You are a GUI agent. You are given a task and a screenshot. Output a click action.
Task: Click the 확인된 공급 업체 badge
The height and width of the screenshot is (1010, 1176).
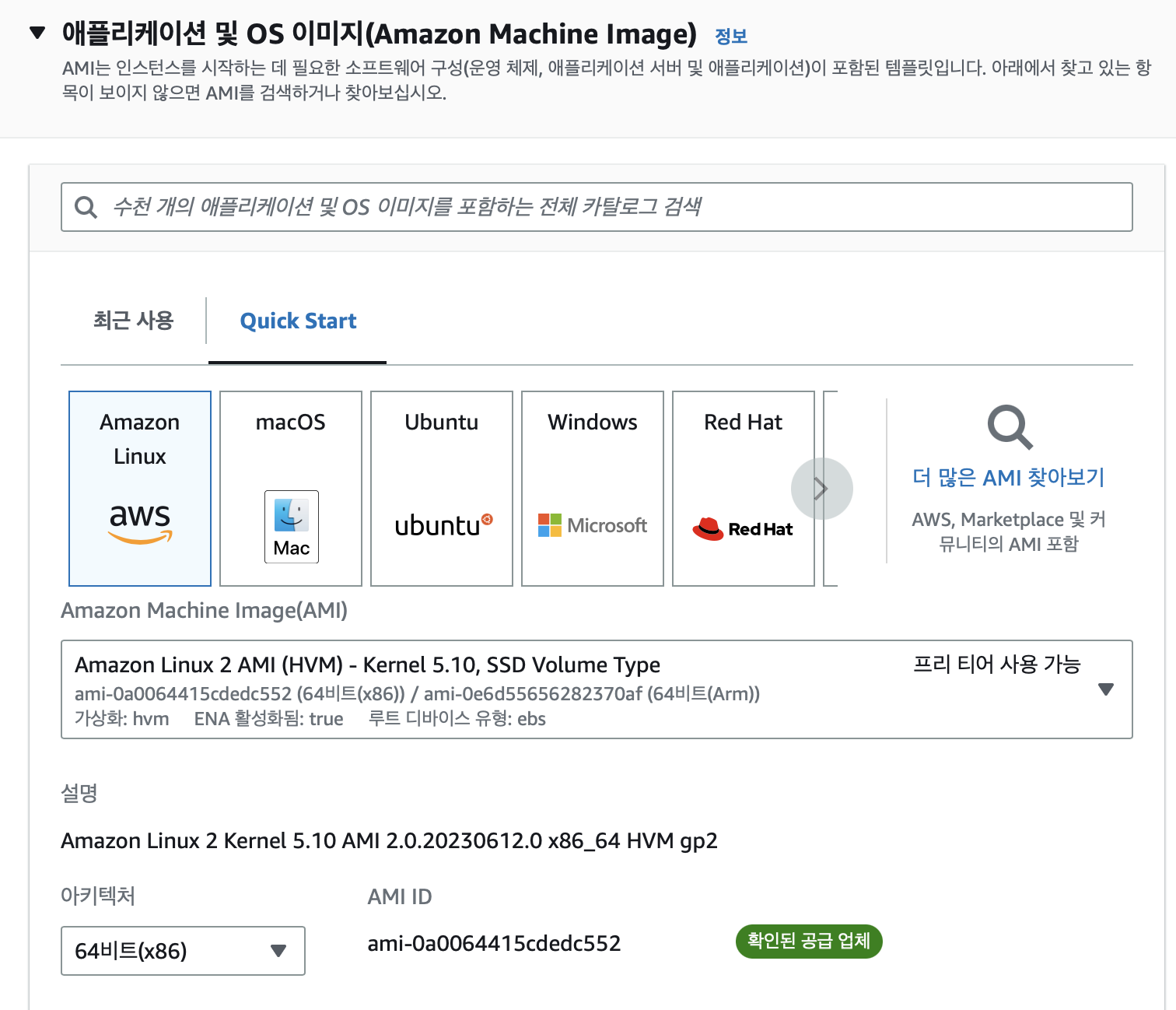tap(809, 942)
